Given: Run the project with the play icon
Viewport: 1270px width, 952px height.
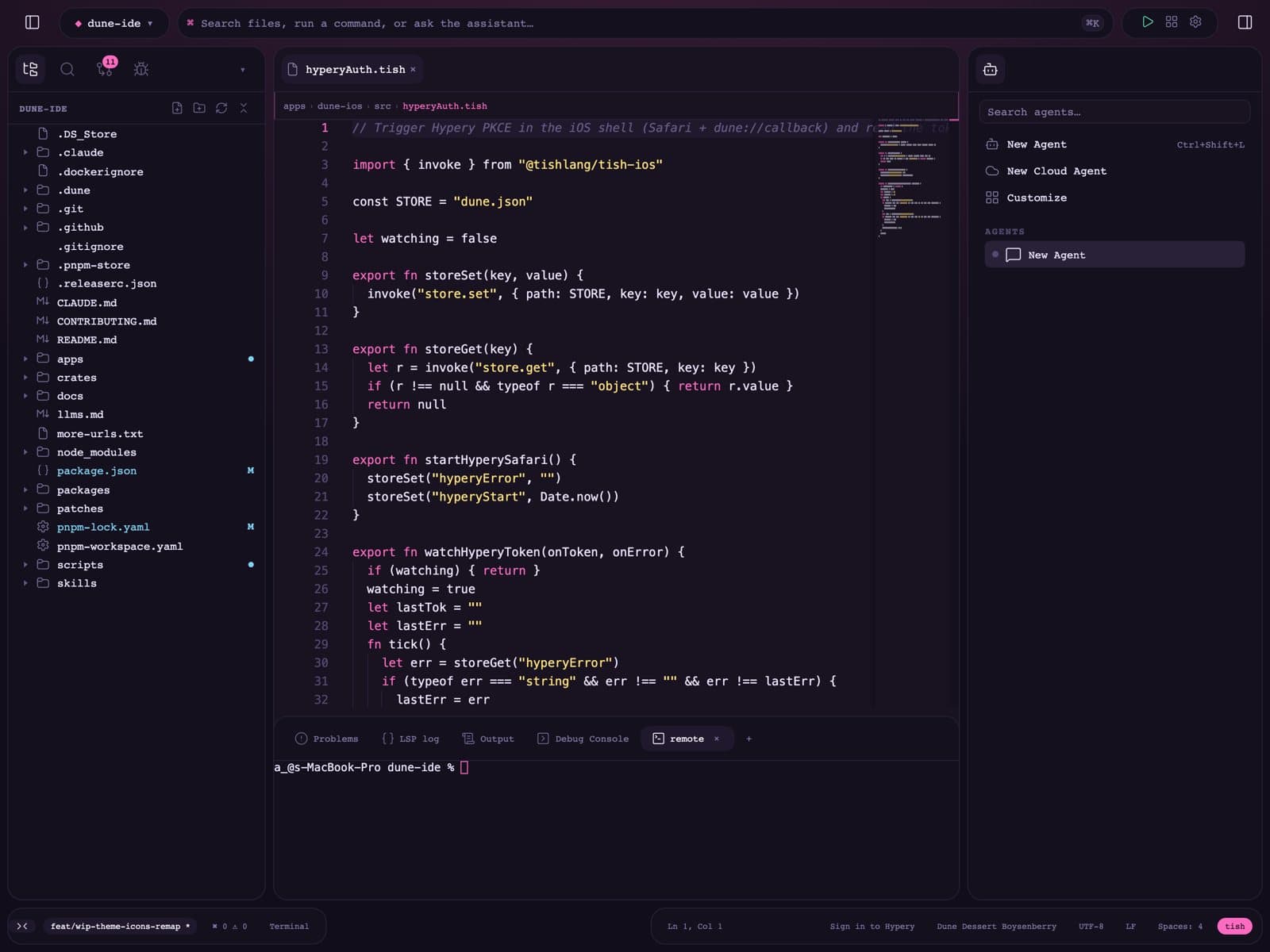Looking at the screenshot, I should 1147,22.
